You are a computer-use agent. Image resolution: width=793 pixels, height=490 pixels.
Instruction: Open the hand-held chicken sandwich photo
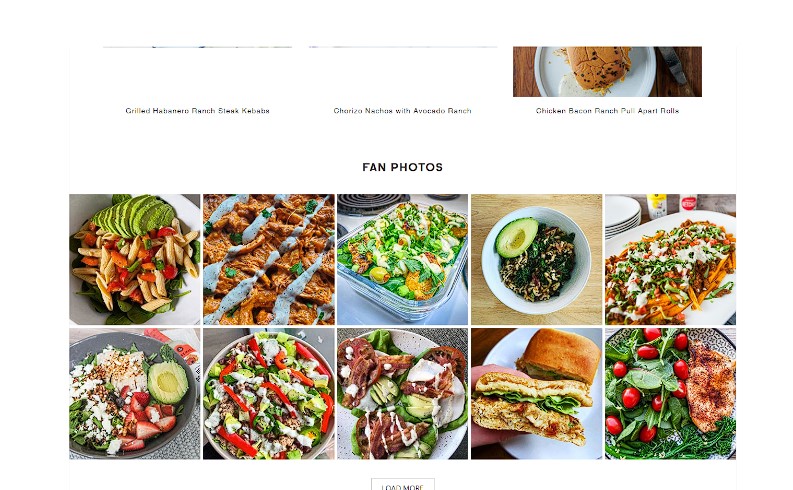point(537,393)
